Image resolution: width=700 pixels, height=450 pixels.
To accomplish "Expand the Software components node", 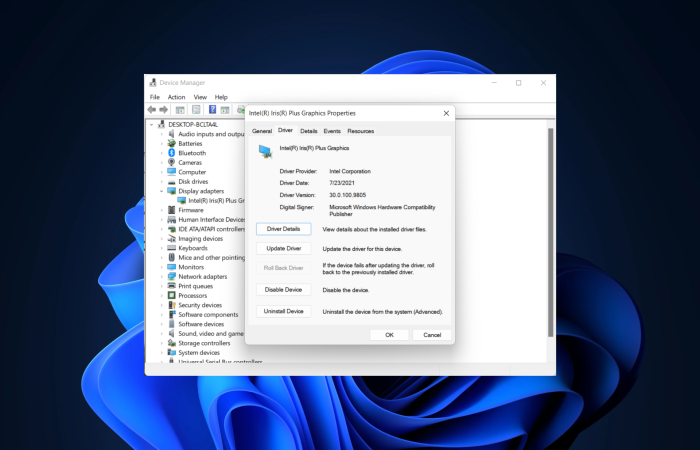I will [162, 314].
